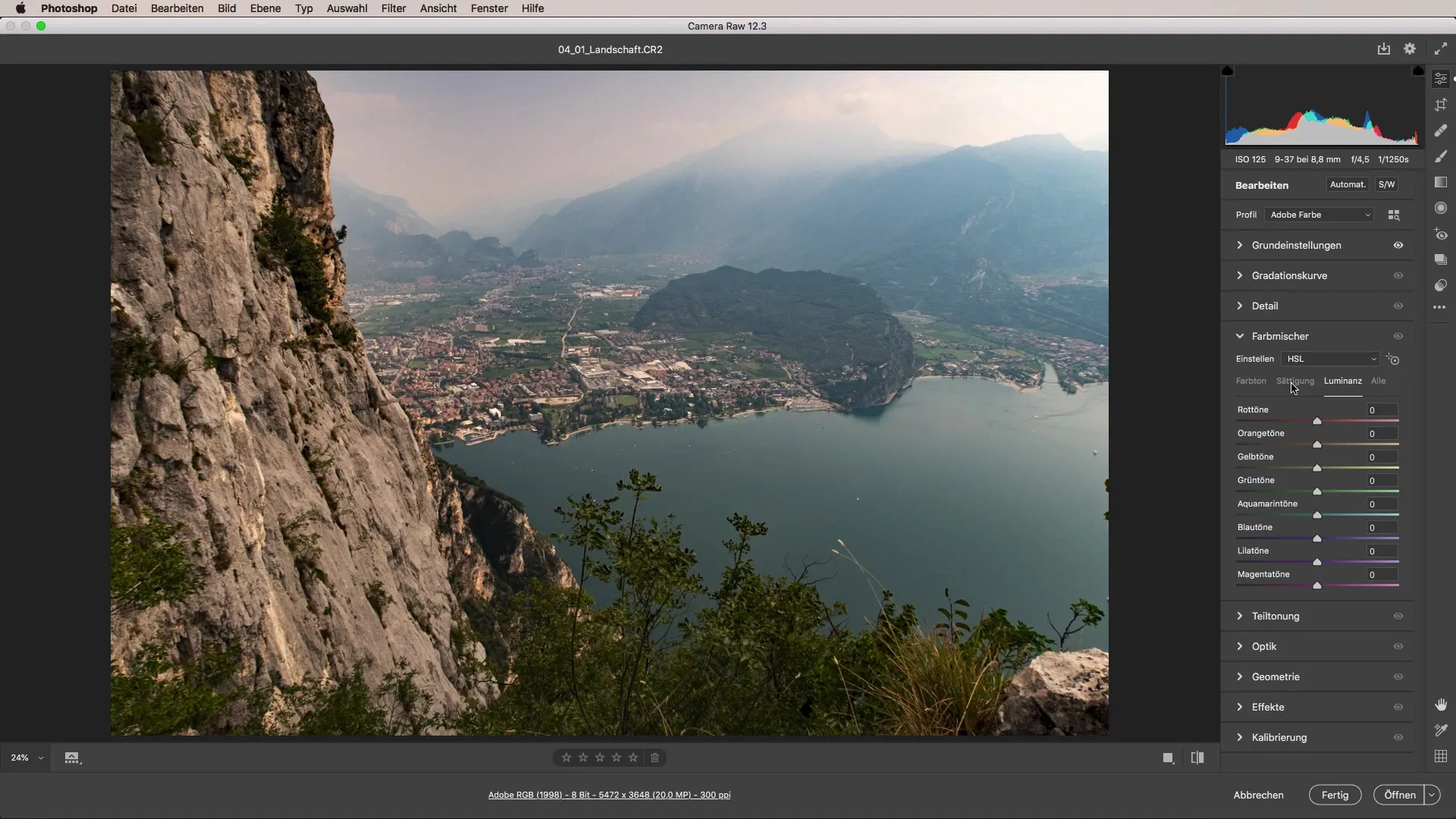The image size is (1456, 819).
Task: Select the radial filter tool
Action: coord(1441,208)
